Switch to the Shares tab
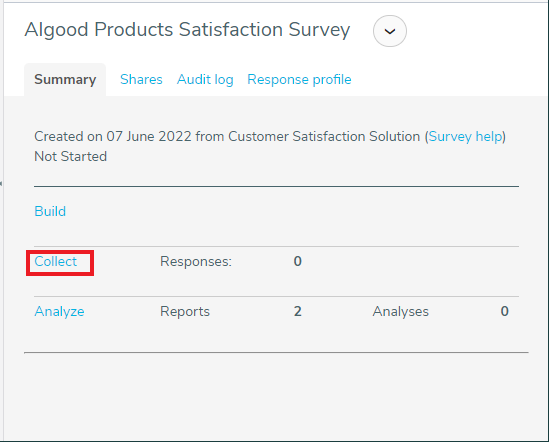Image resolution: width=549 pixels, height=442 pixels. click(x=141, y=80)
